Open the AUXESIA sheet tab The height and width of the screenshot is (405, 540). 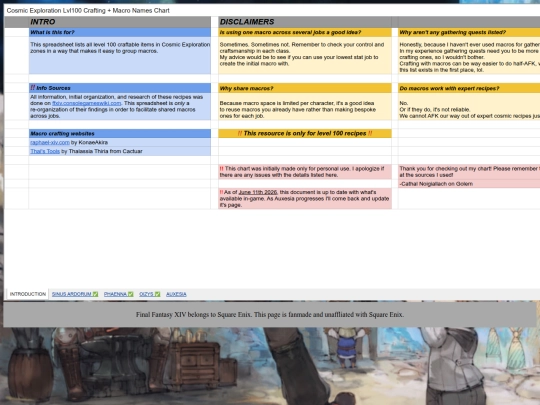[x=176, y=294]
